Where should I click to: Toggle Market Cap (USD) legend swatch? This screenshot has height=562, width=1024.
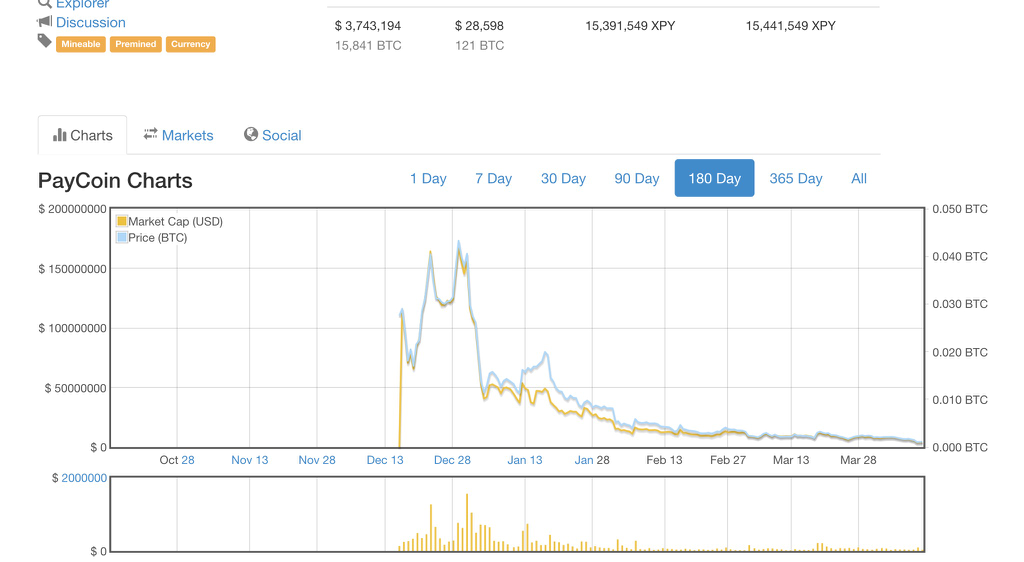(x=121, y=221)
